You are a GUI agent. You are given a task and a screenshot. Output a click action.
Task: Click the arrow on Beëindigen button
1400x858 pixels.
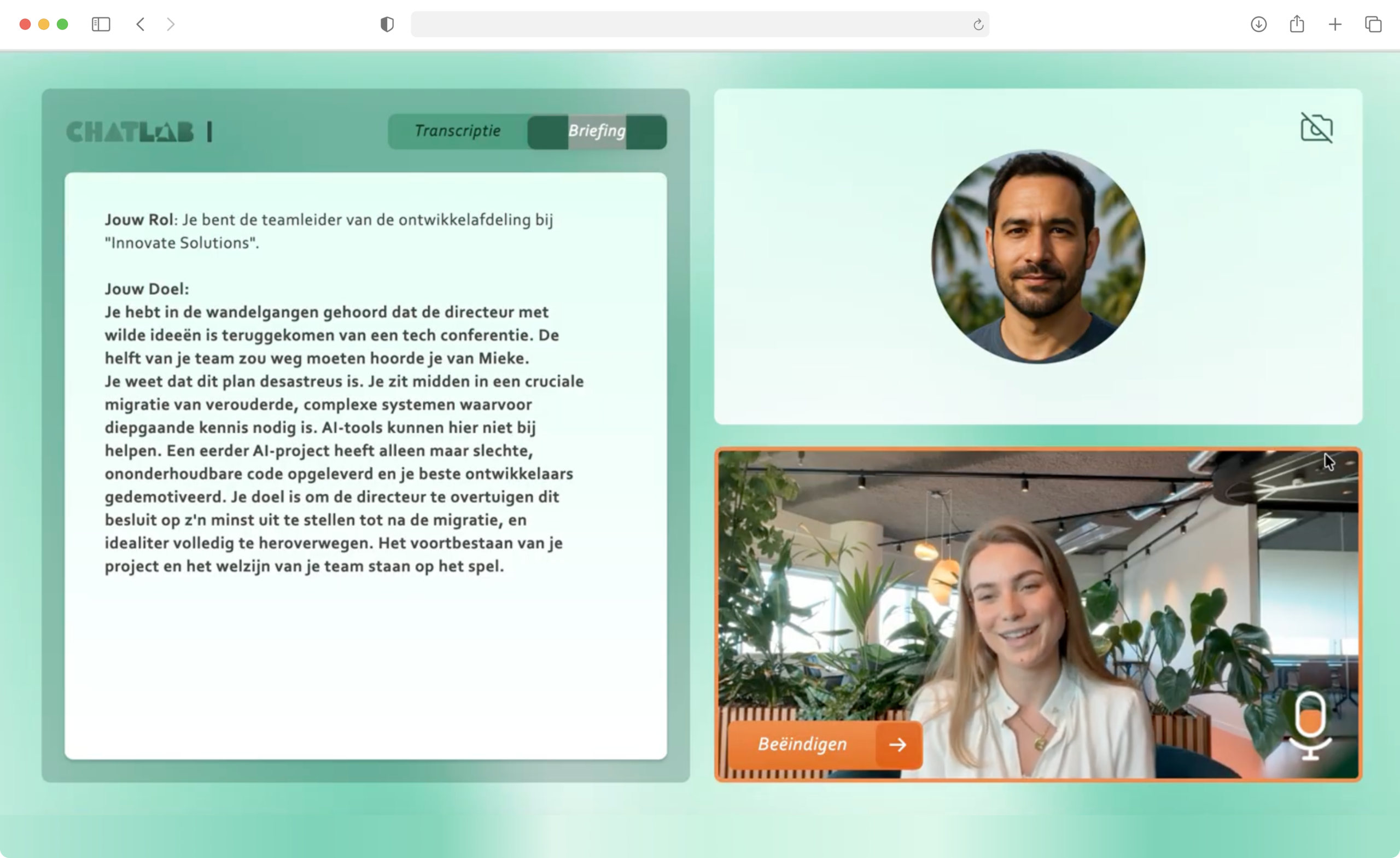click(898, 744)
